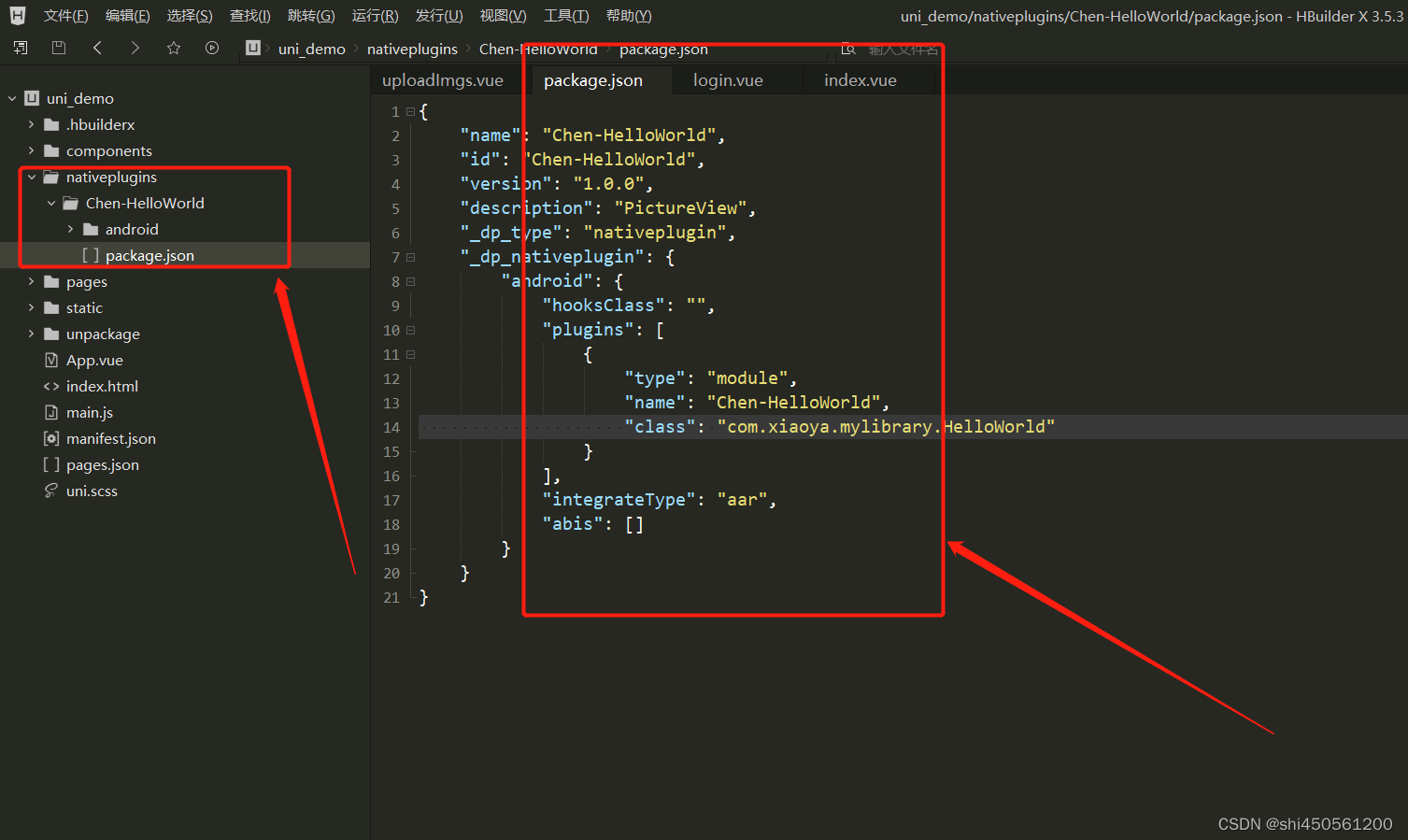Collapse the Chen-HelloWorld folder

click(x=51, y=203)
